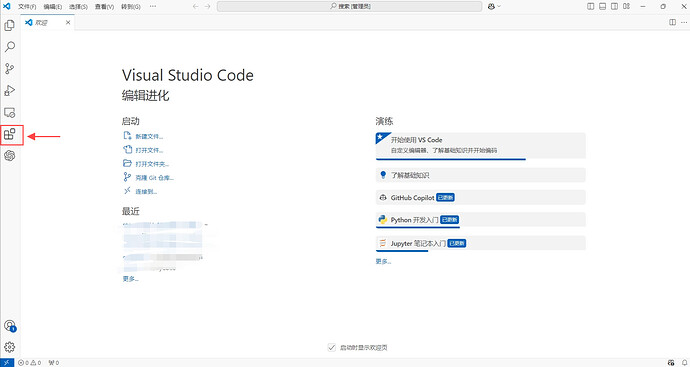Image resolution: width=690 pixels, height=367 pixels.
Task: Open more actions for editor group
Action: (x=683, y=22)
